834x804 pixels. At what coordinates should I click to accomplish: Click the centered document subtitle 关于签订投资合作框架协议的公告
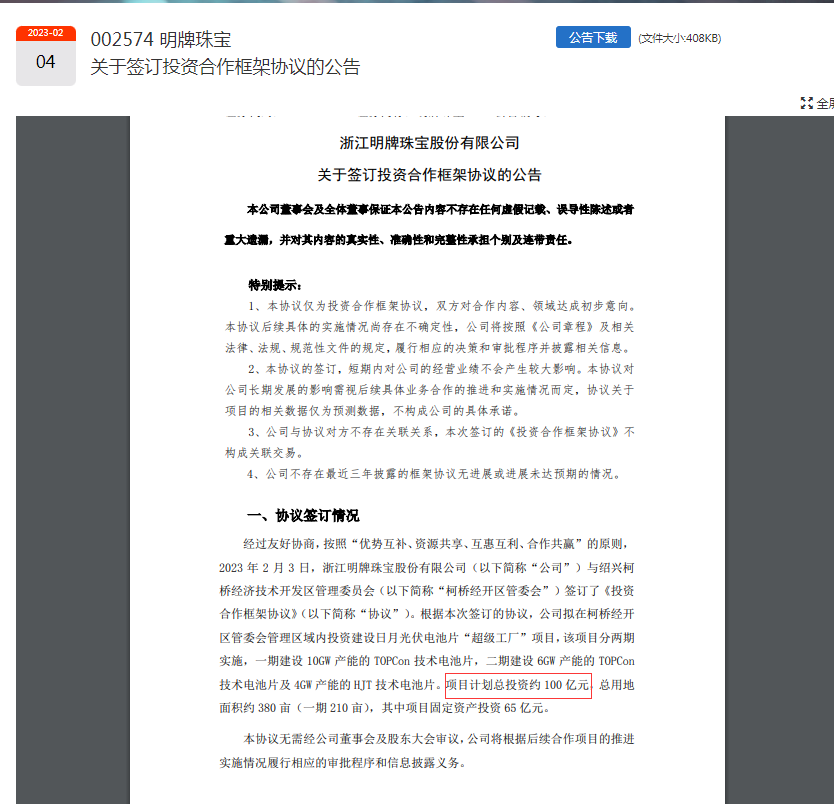pos(429,175)
